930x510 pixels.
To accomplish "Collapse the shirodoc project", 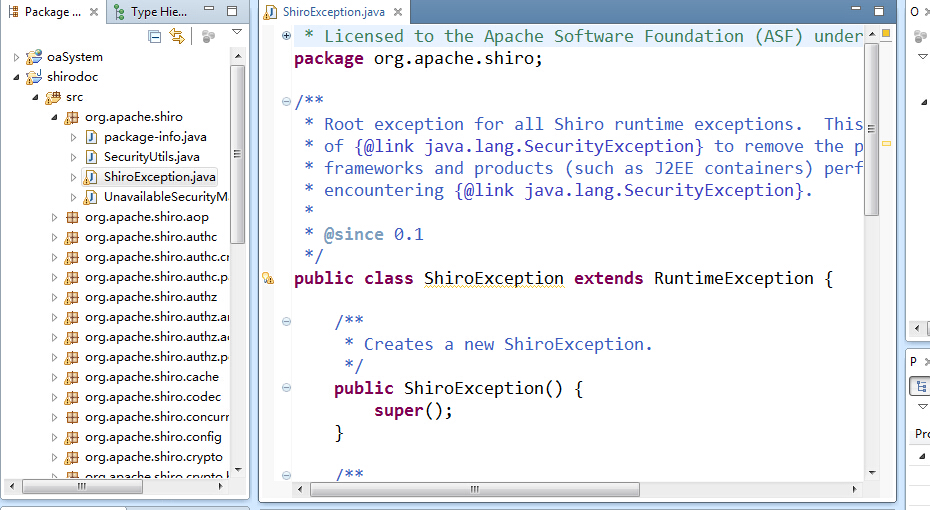I will pyautogui.click(x=16, y=77).
